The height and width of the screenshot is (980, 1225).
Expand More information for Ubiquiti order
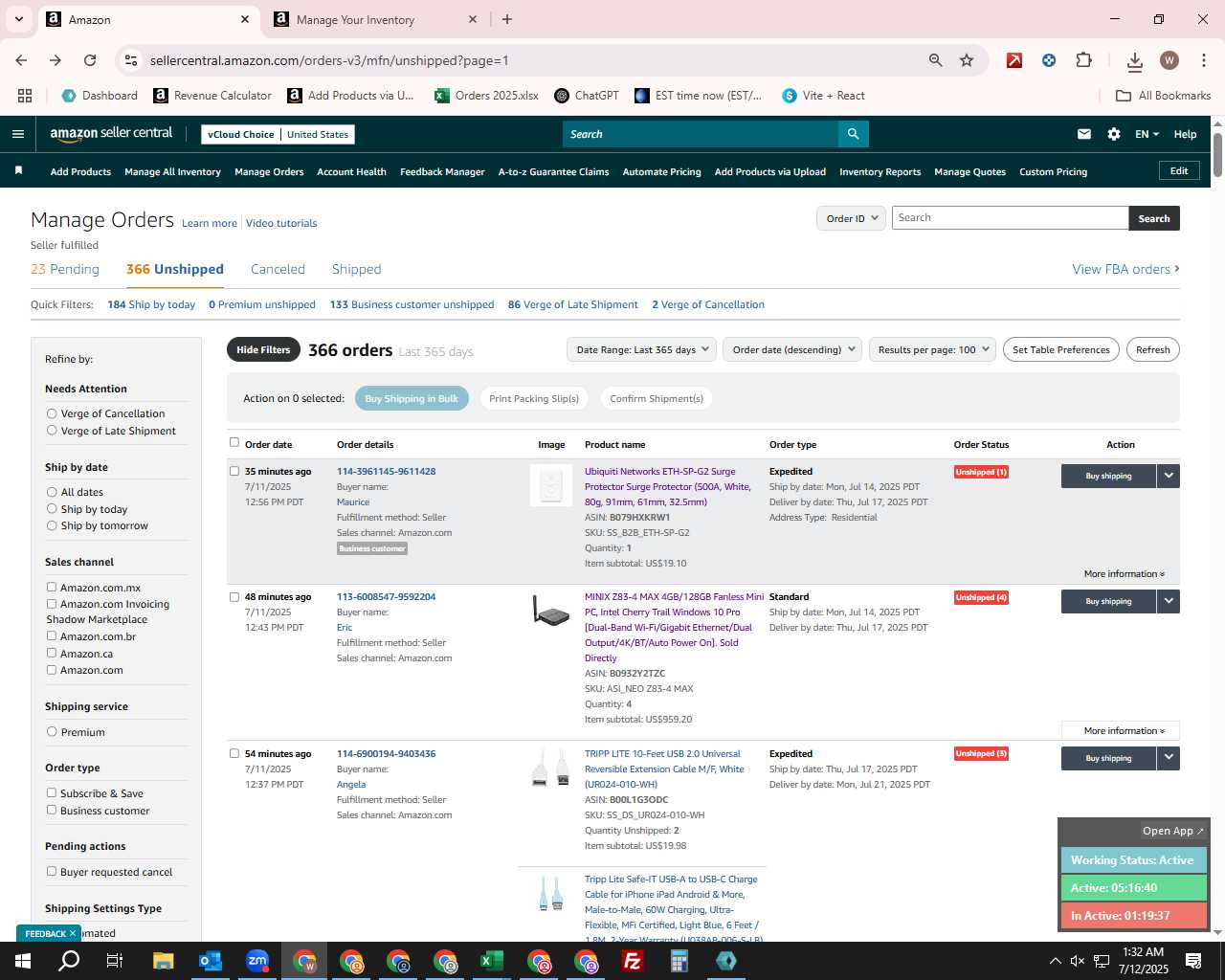(1124, 574)
